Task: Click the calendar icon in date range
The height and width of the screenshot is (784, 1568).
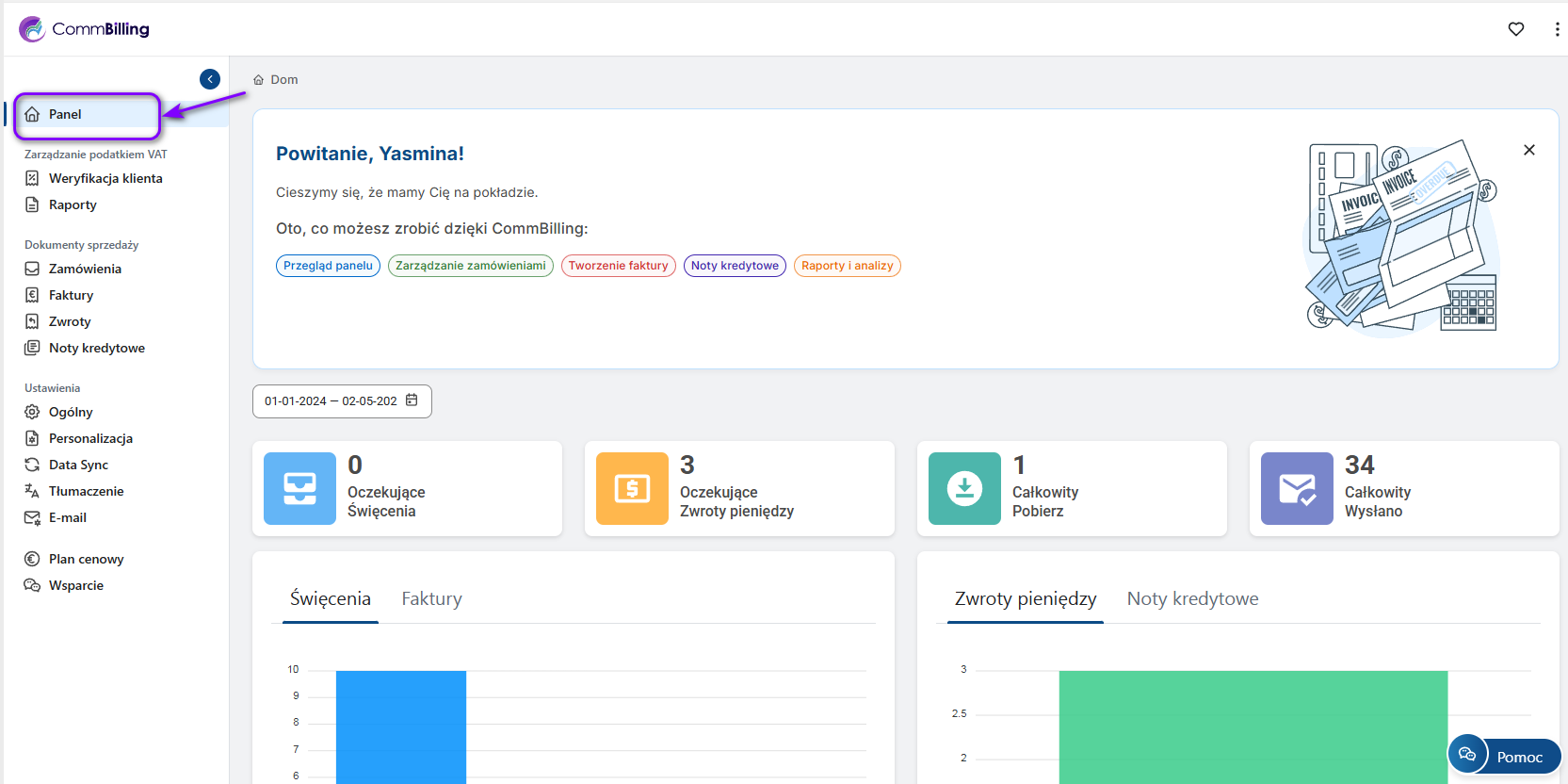Action: tap(412, 400)
